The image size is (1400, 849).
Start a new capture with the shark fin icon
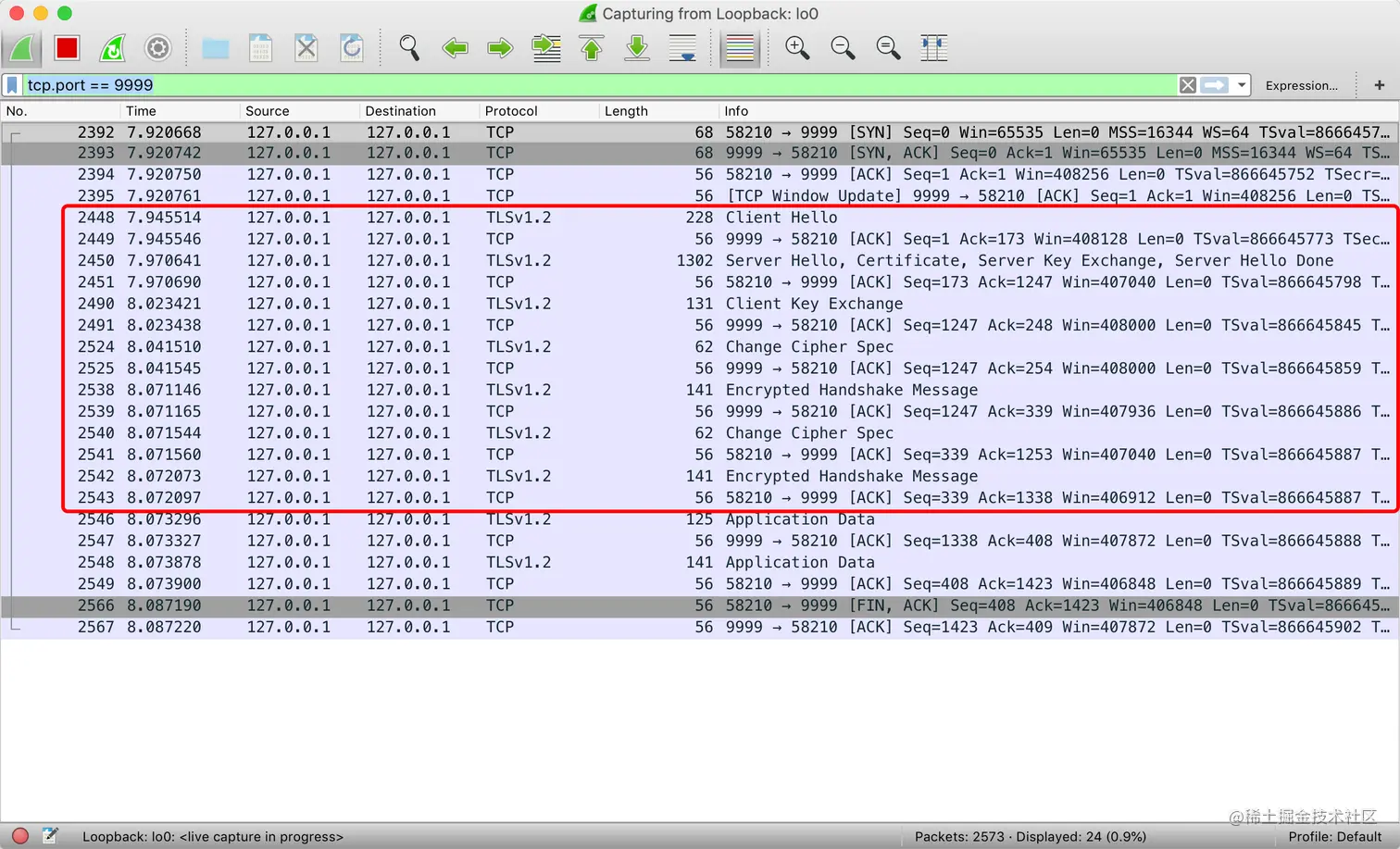pyautogui.click(x=22, y=48)
